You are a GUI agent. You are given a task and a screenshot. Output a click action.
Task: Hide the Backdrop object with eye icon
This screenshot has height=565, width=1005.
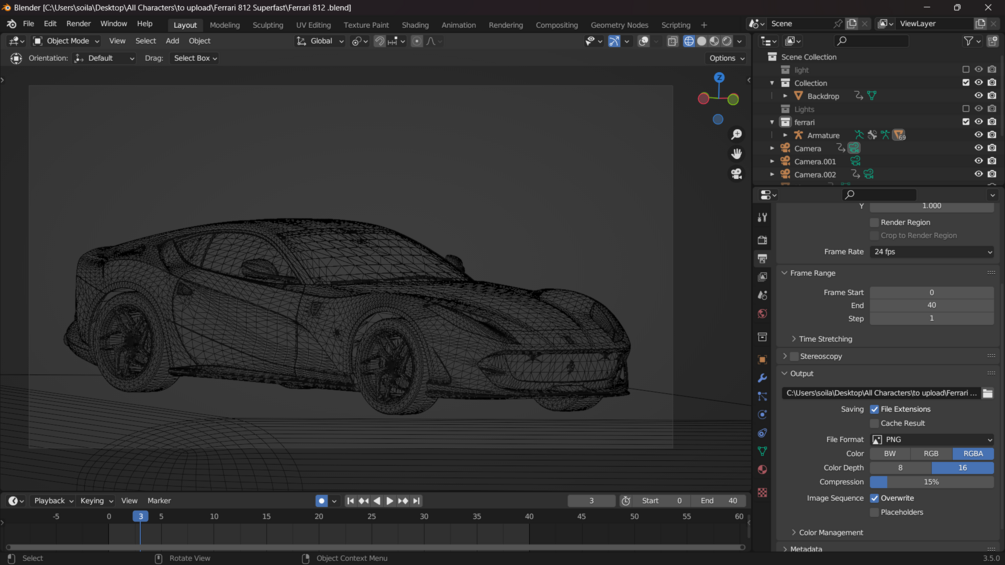click(978, 96)
